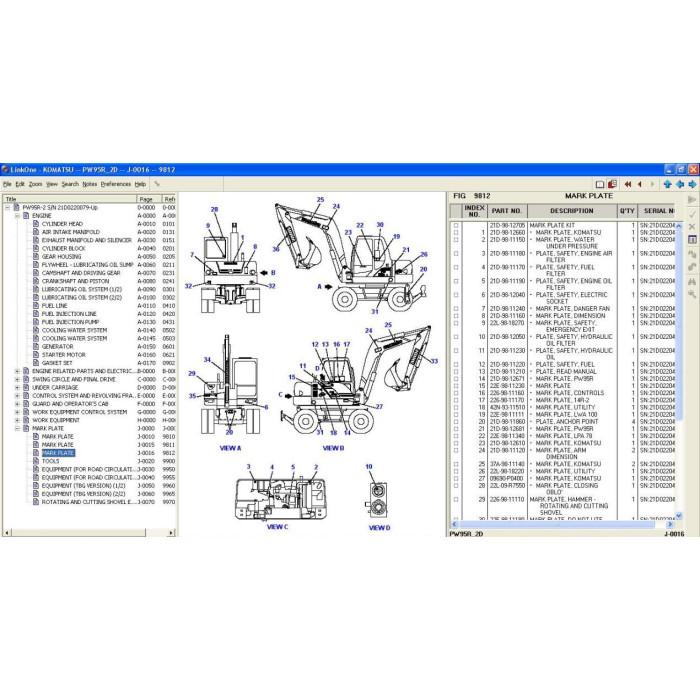Click the tree panel horizontal scrollbar
Viewport: 700px width, 700px height.
click(x=89, y=533)
